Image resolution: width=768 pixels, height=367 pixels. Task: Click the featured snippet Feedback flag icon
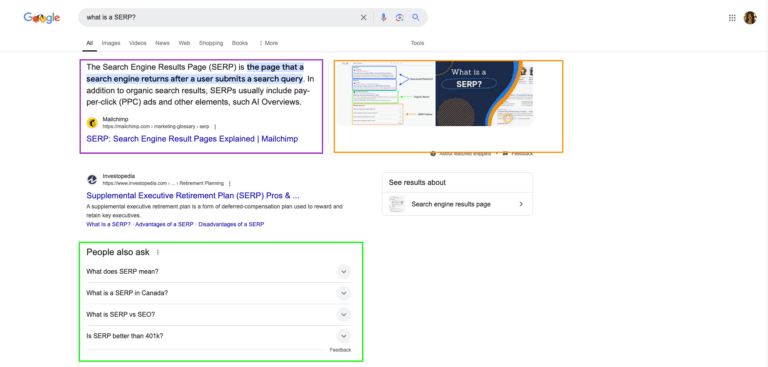pyautogui.click(x=505, y=154)
